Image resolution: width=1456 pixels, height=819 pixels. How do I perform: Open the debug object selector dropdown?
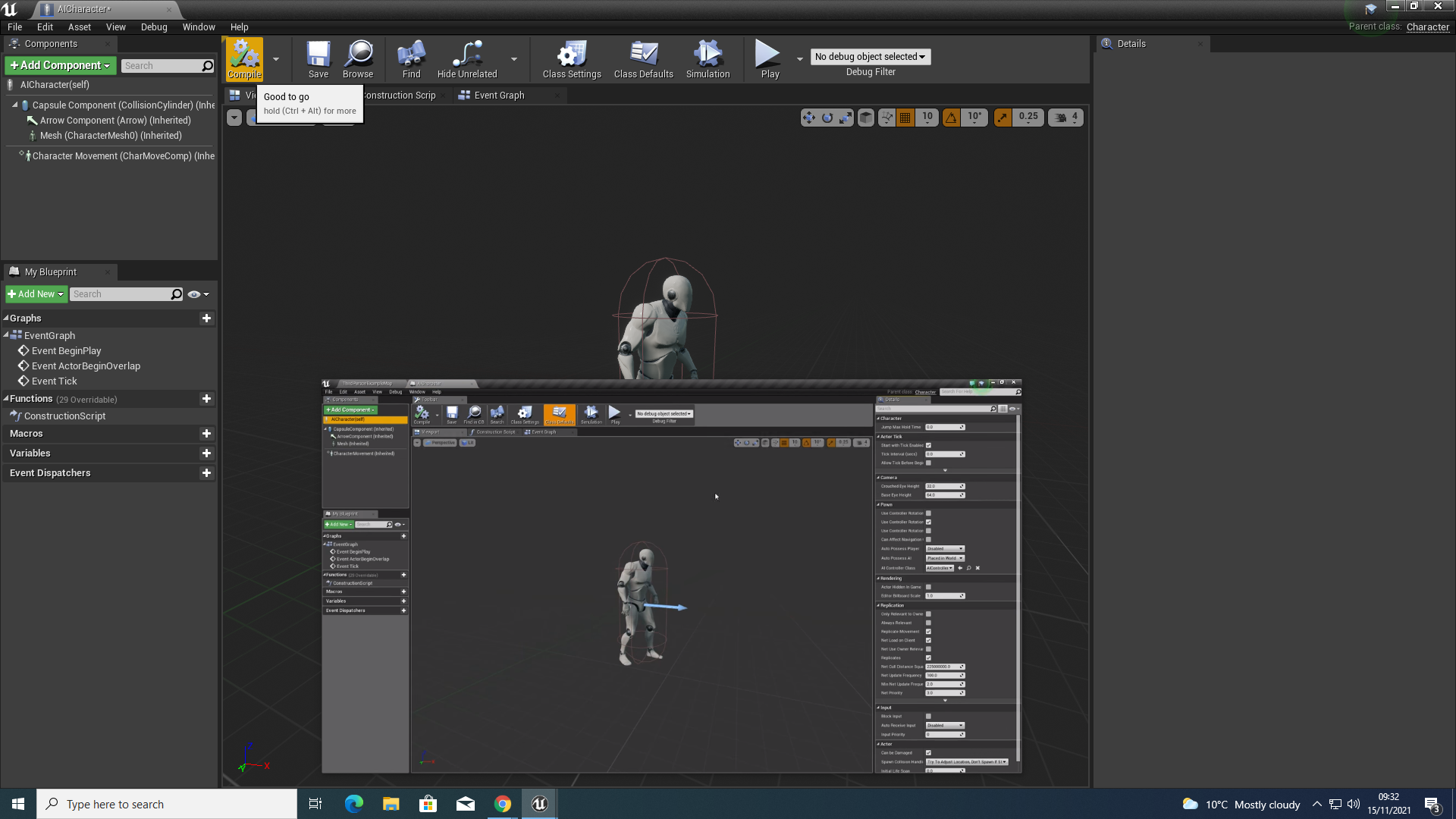pos(870,57)
